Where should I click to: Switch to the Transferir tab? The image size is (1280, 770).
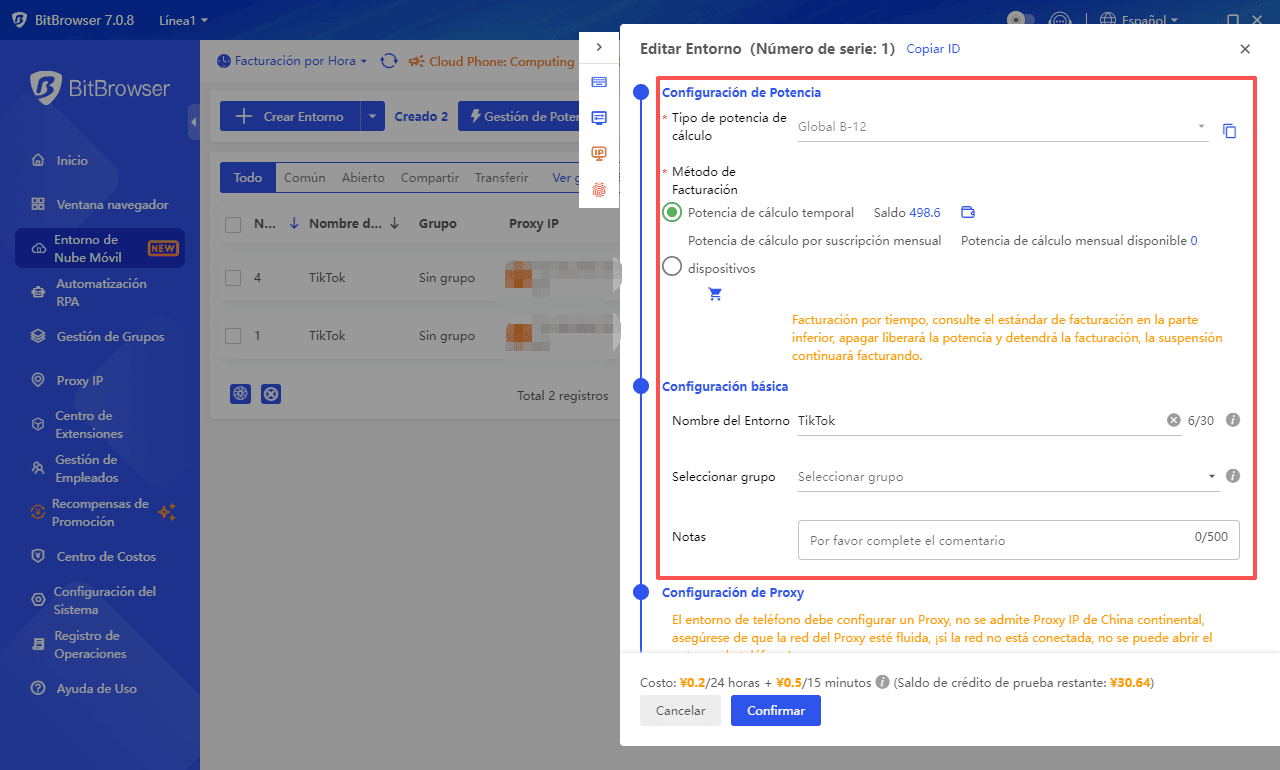pos(501,178)
